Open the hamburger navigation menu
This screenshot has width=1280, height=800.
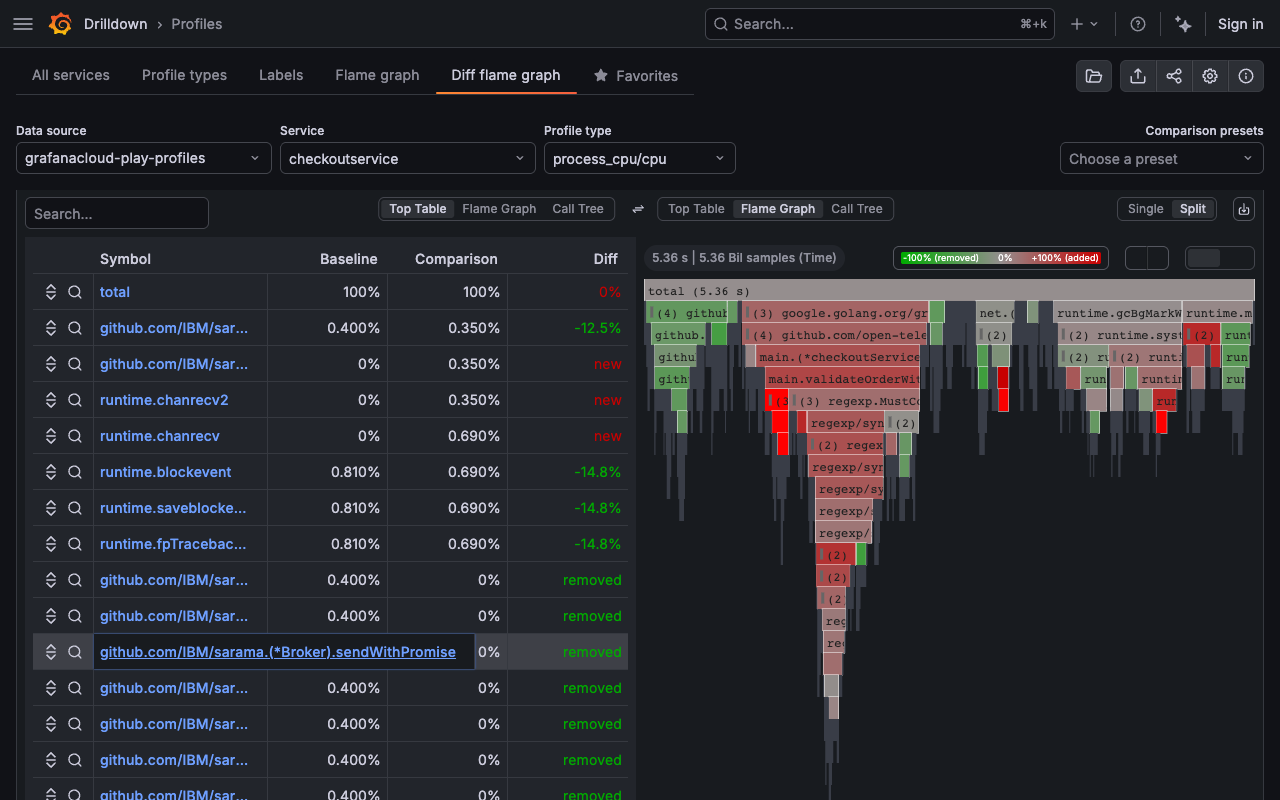(23, 24)
